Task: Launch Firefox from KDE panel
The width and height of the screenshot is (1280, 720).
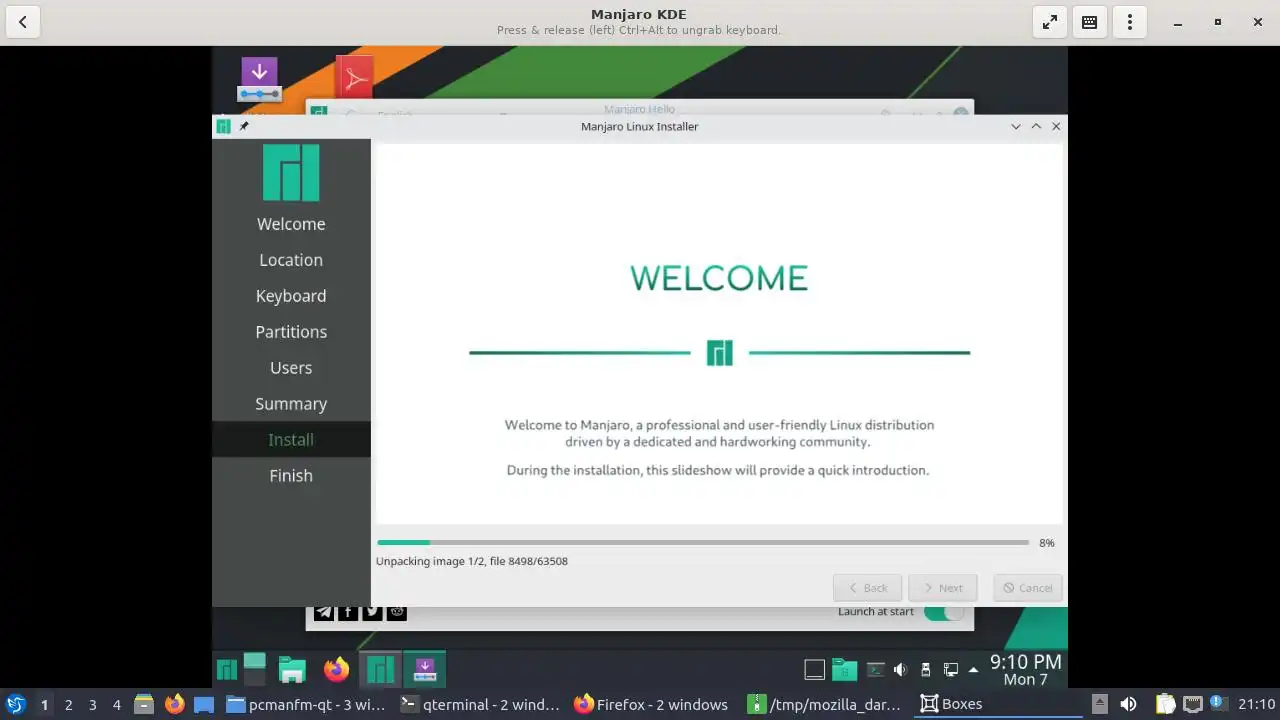Action: [336, 669]
